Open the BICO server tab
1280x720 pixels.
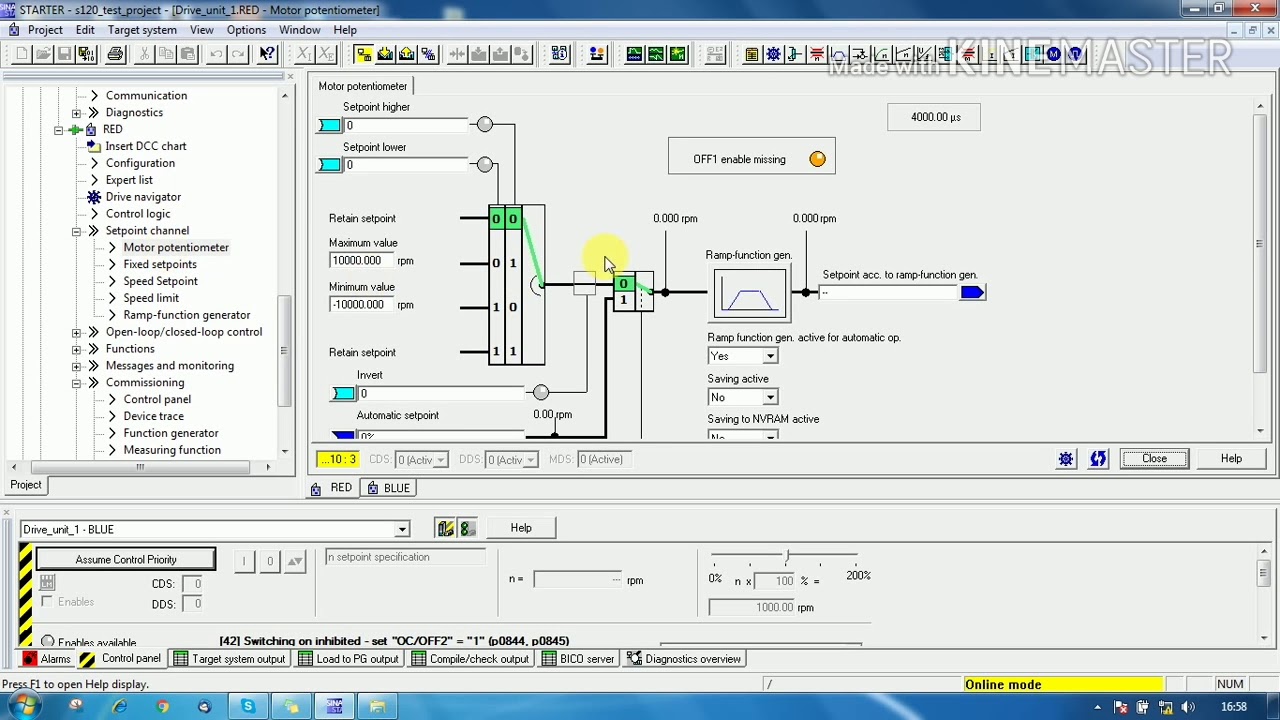[578, 659]
